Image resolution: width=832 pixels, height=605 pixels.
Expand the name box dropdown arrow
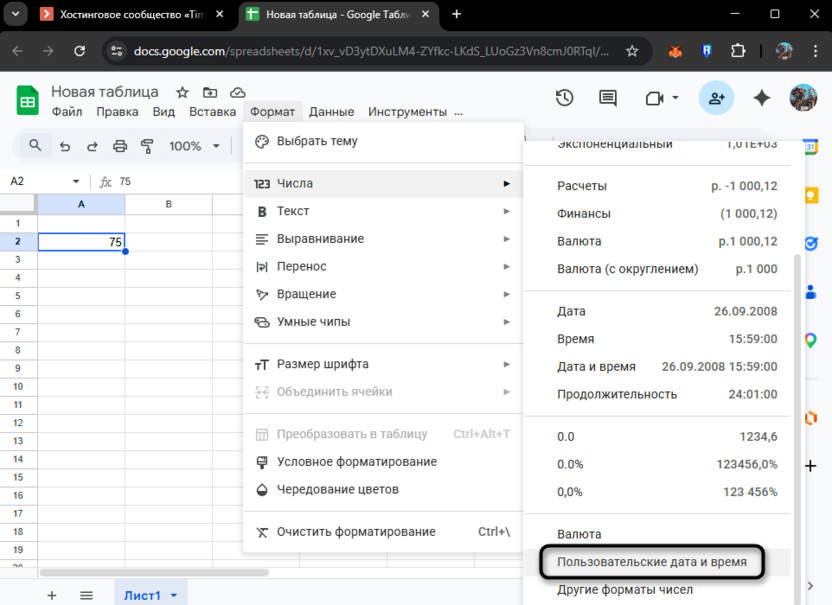[76, 181]
